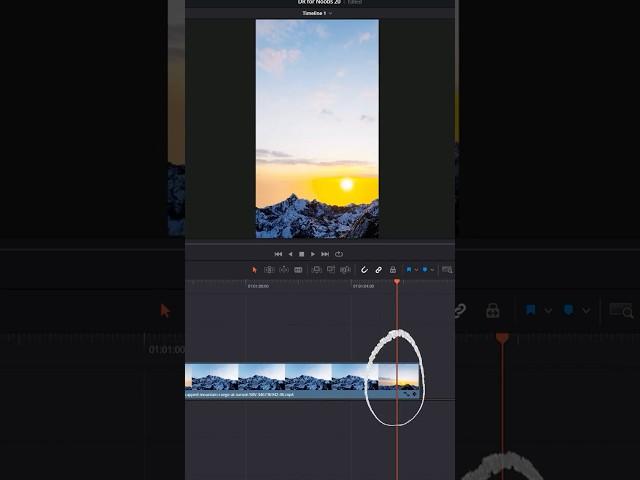
Task: Play the timeline forward
Action: pos(313,254)
